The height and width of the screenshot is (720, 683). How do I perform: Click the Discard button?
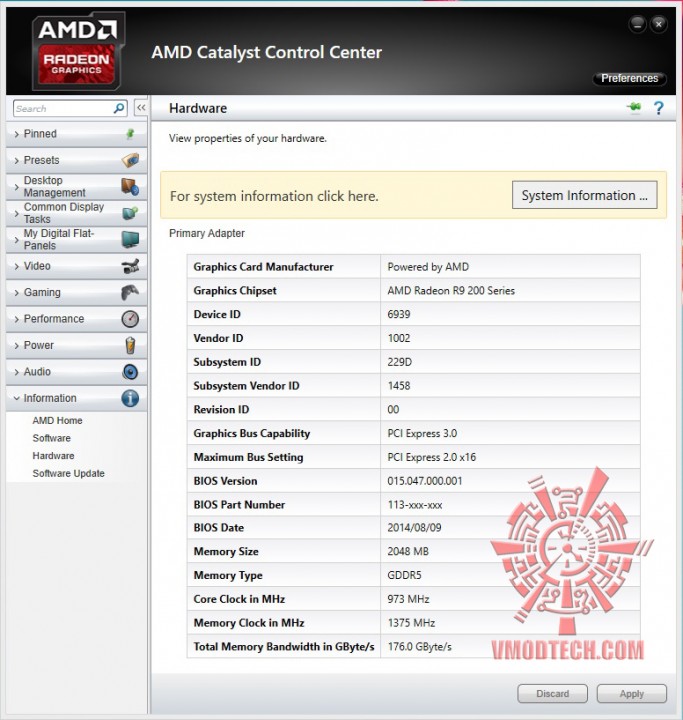tap(553, 693)
